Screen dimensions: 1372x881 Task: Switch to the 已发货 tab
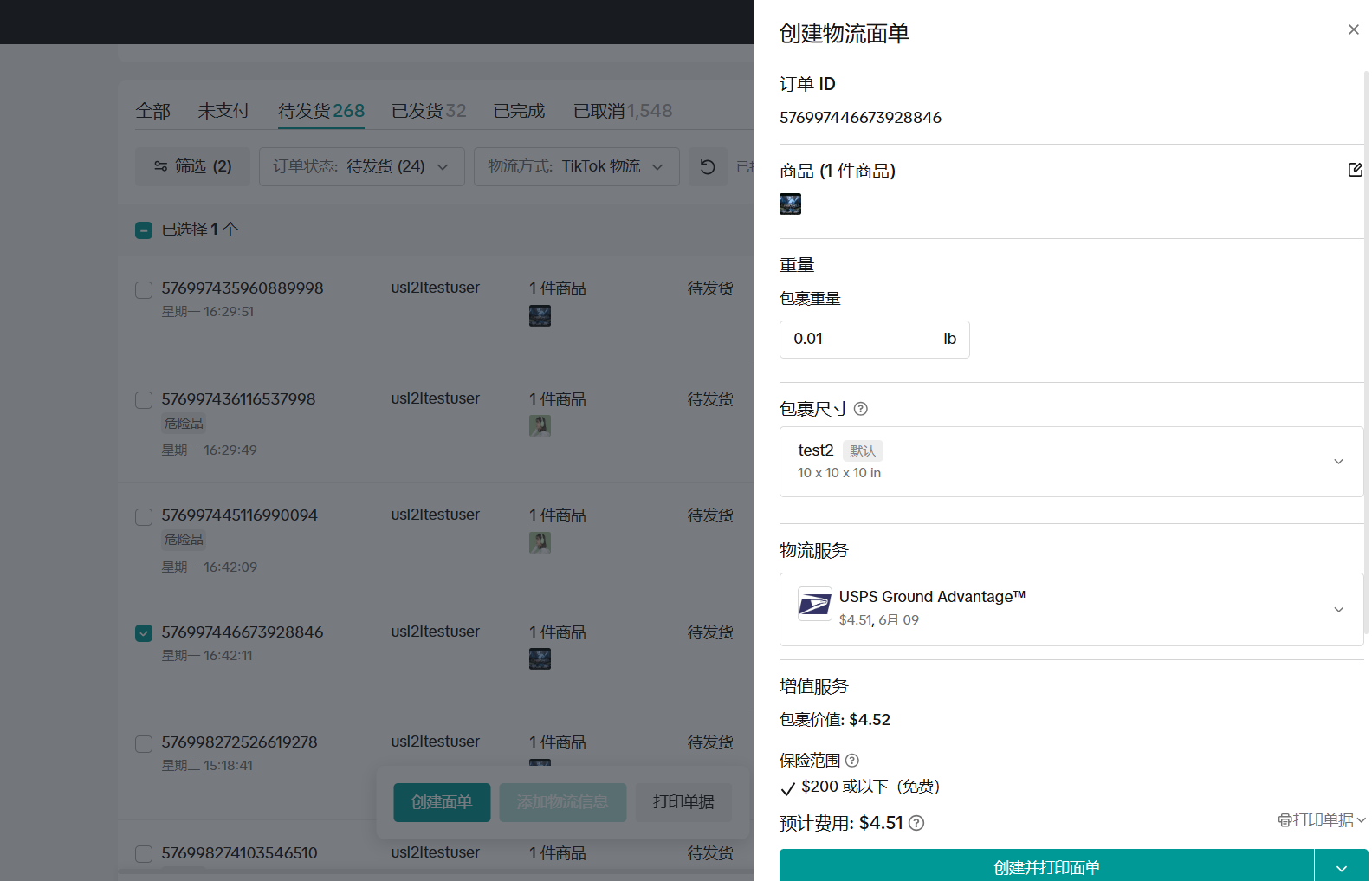pos(428,111)
